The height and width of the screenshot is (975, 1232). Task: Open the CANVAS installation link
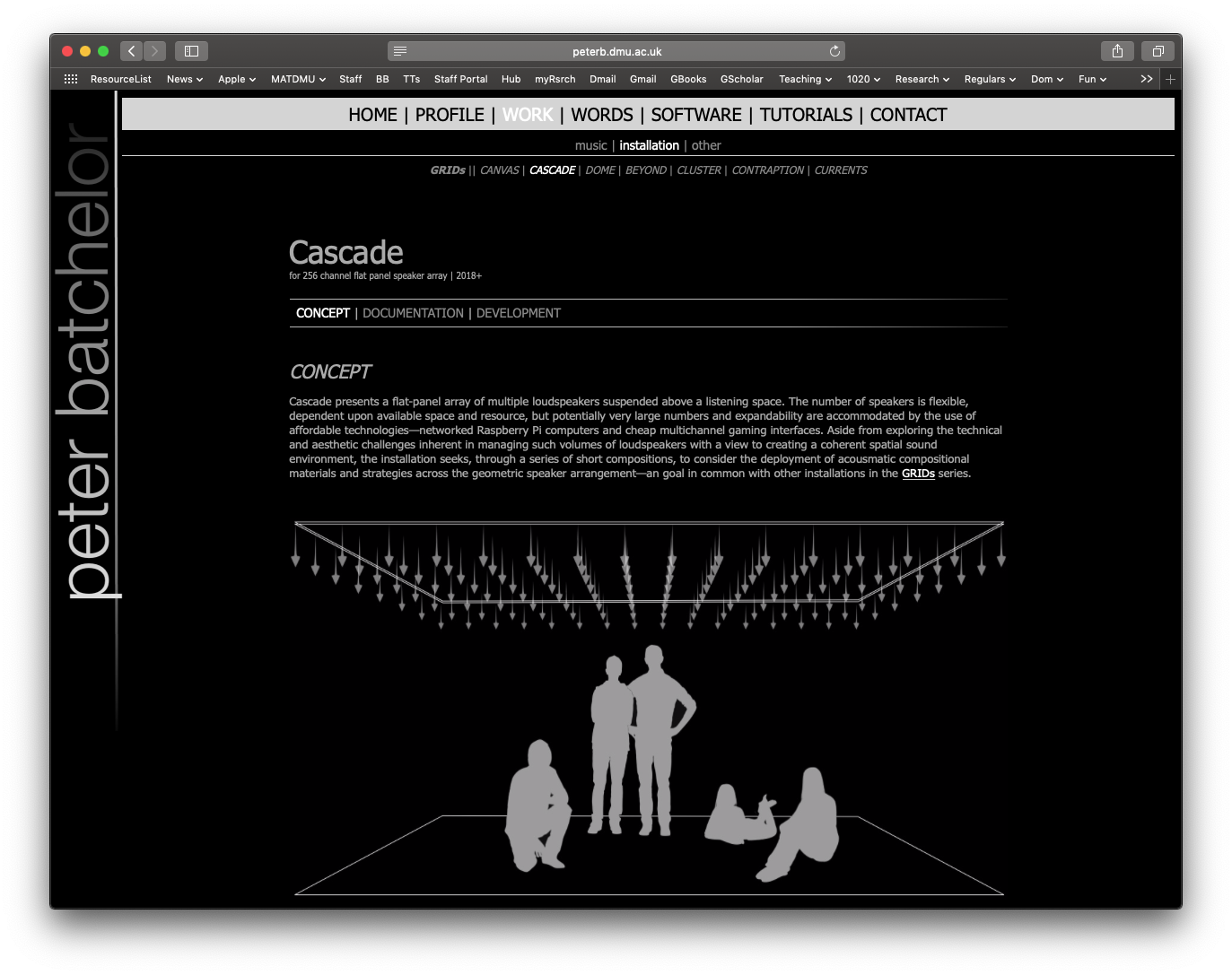coord(500,170)
